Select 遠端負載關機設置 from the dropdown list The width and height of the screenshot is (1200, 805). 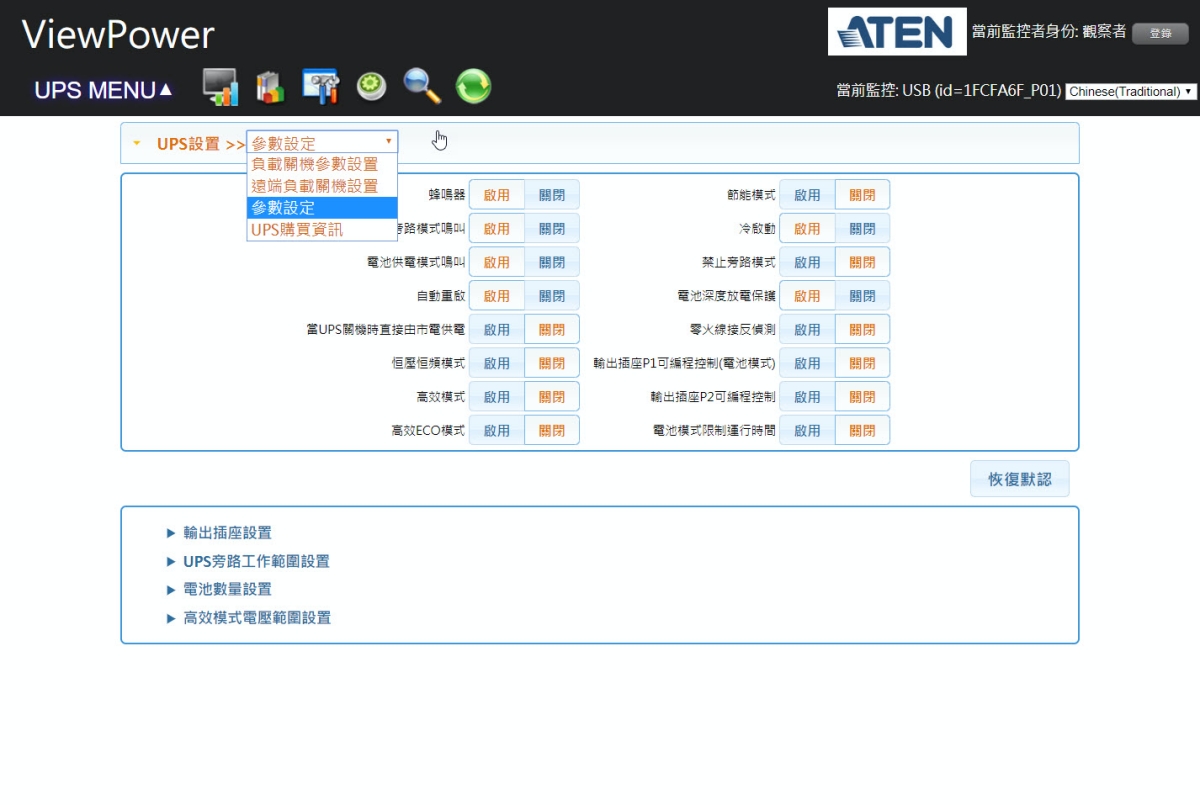(315, 186)
